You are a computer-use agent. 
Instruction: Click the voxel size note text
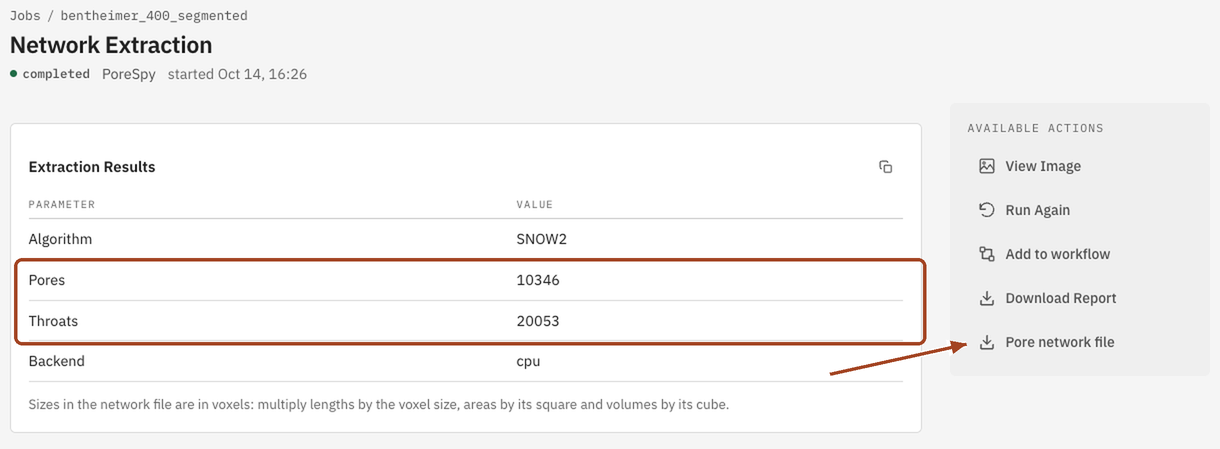tap(379, 405)
